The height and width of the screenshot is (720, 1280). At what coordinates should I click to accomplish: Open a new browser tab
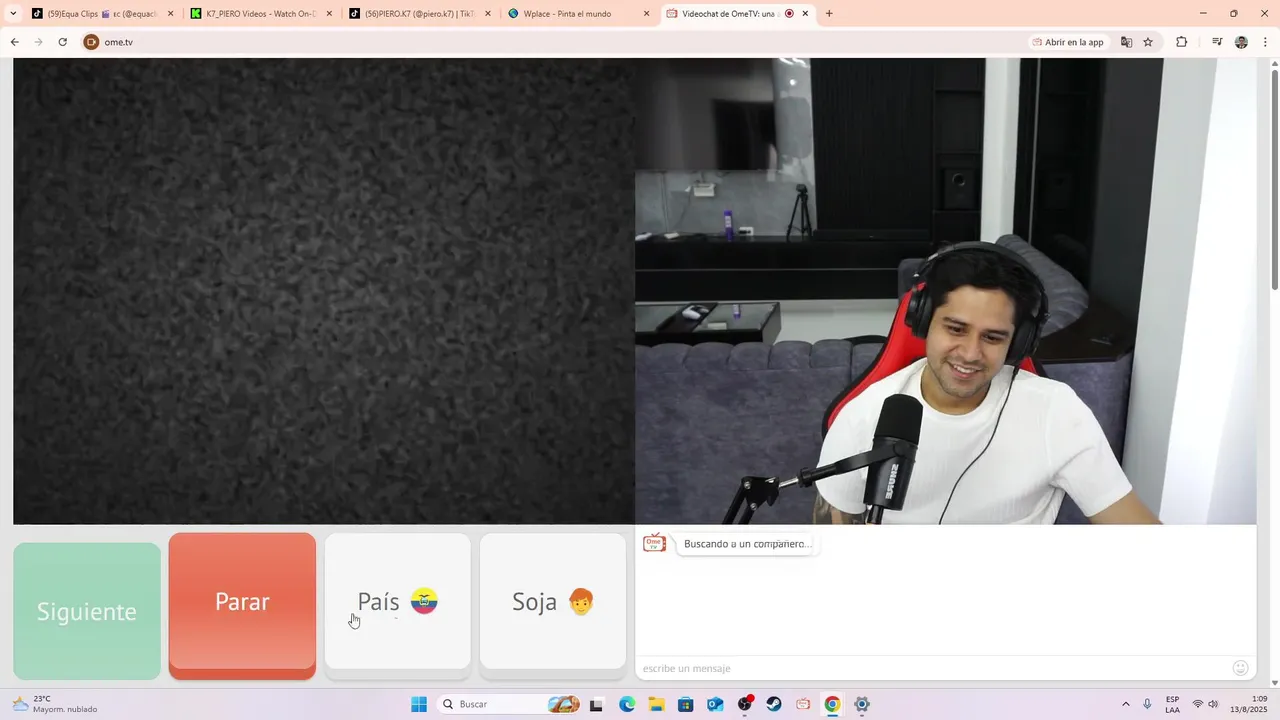click(x=829, y=14)
